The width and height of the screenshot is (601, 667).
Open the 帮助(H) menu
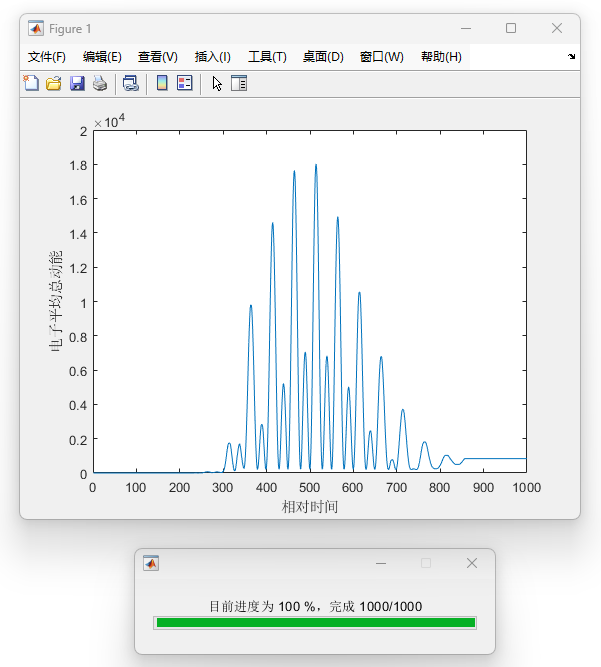coord(441,57)
